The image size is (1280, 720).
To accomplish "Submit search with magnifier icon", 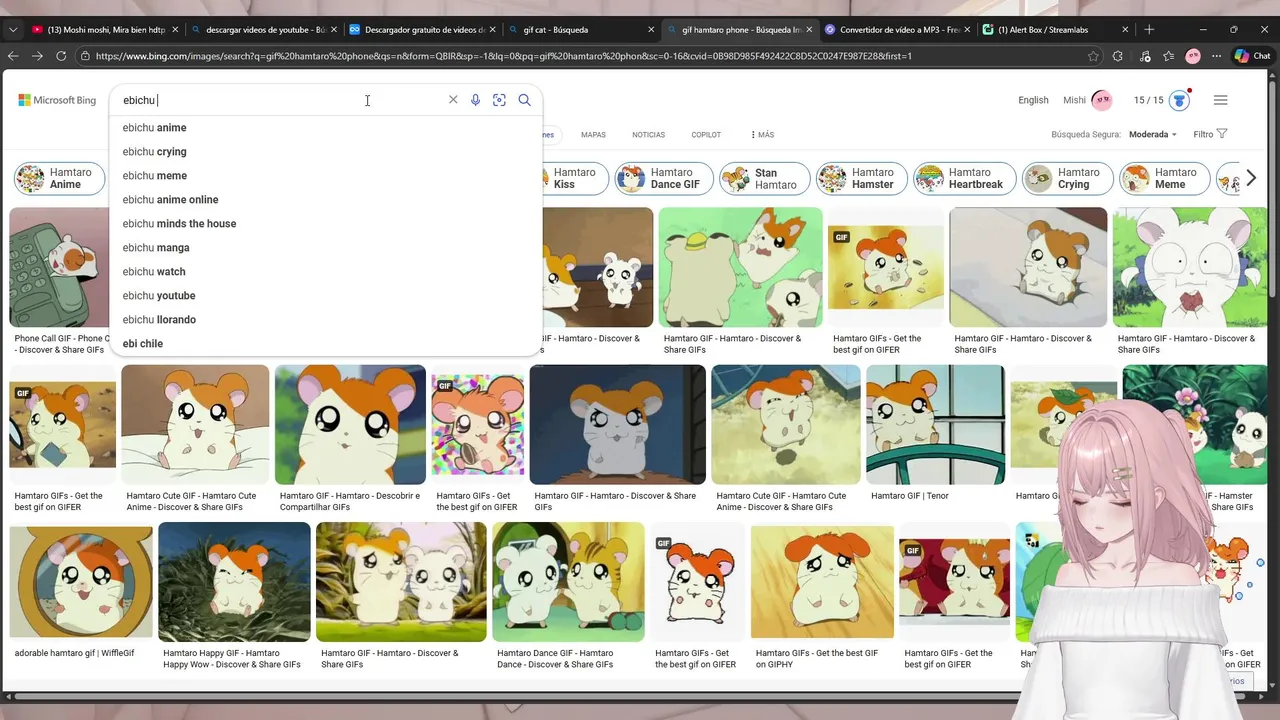I will coord(524,100).
